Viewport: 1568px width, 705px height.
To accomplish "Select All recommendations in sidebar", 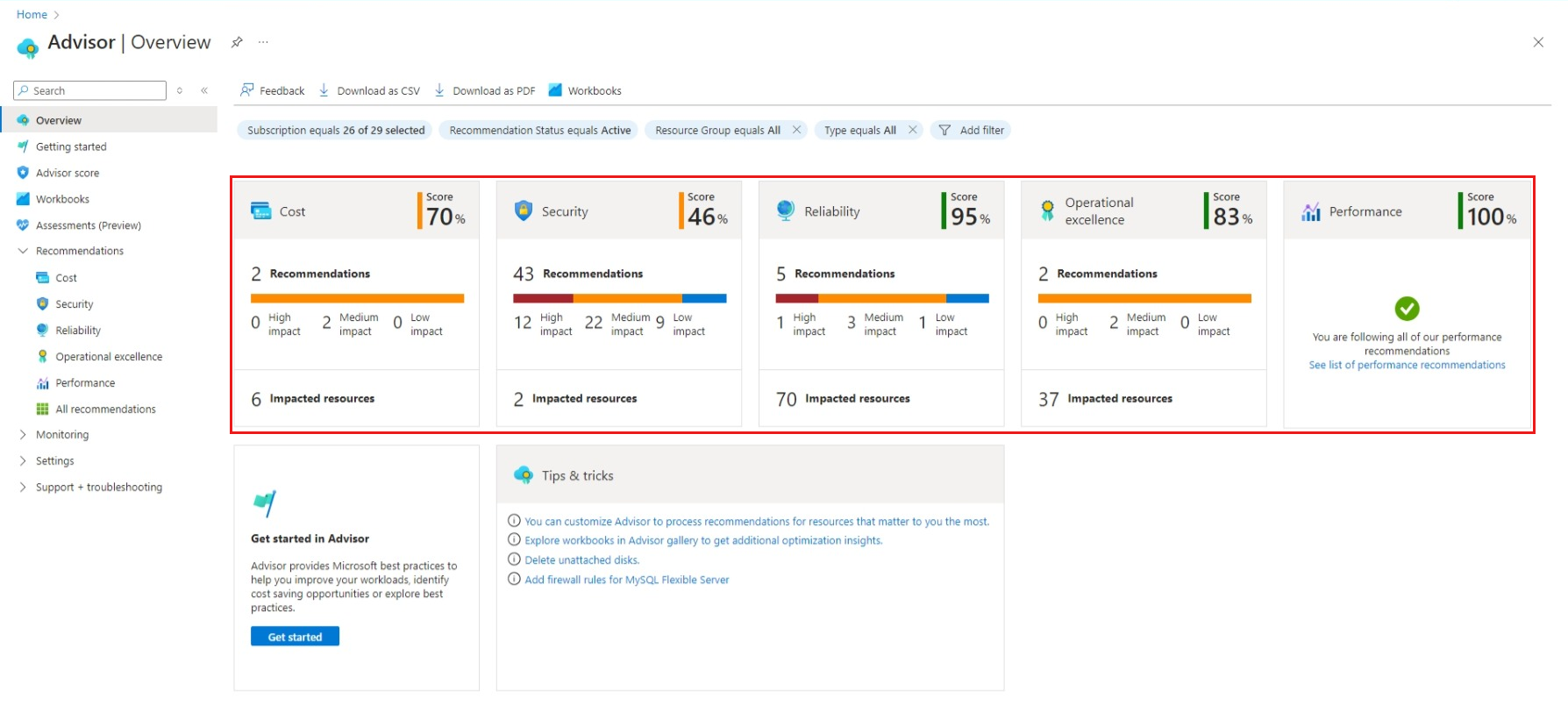I will [x=105, y=409].
